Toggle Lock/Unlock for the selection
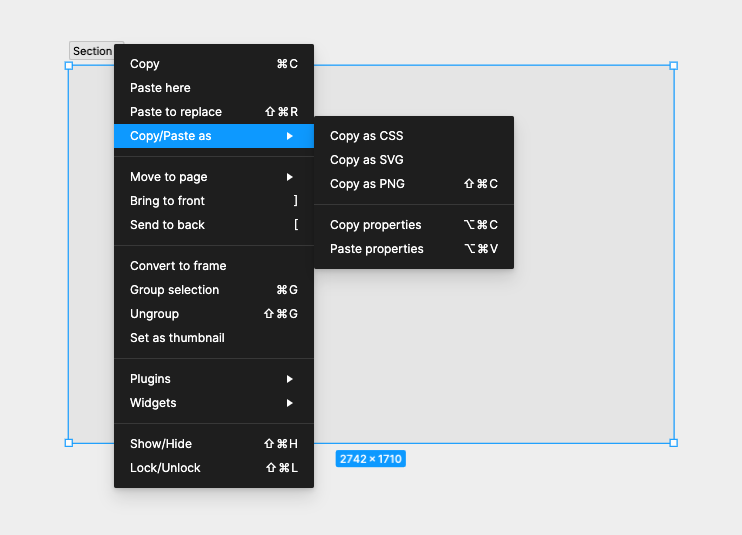This screenshot has width=742, height=535. pos(214,468)
